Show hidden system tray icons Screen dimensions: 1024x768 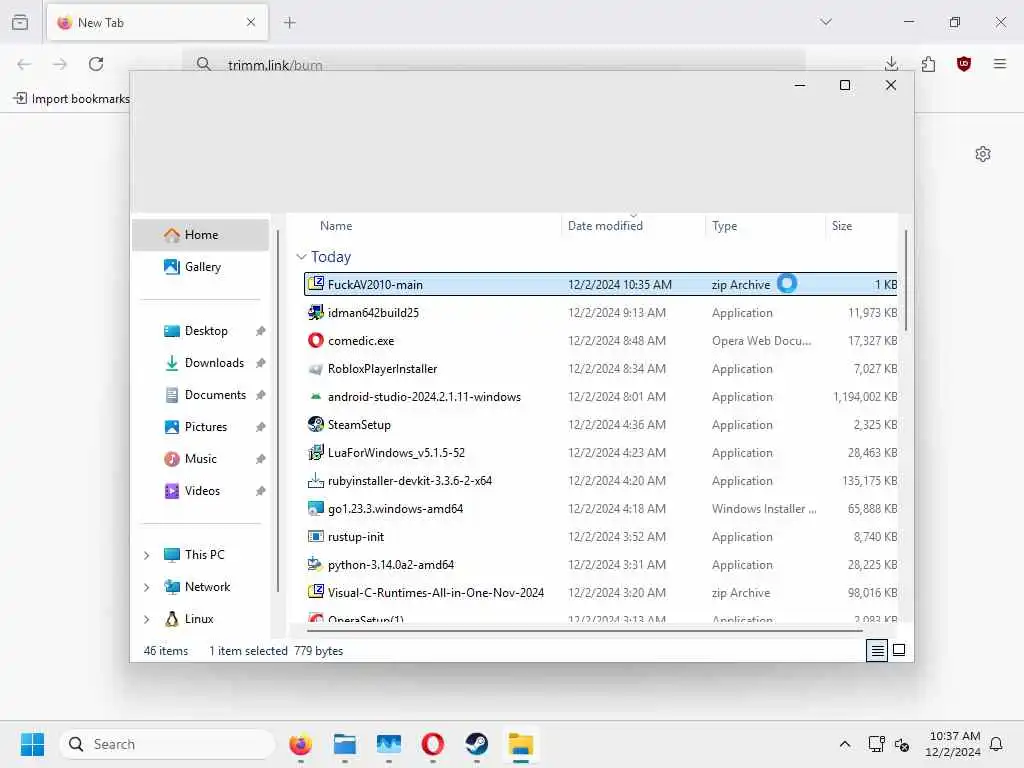point(844,744)
